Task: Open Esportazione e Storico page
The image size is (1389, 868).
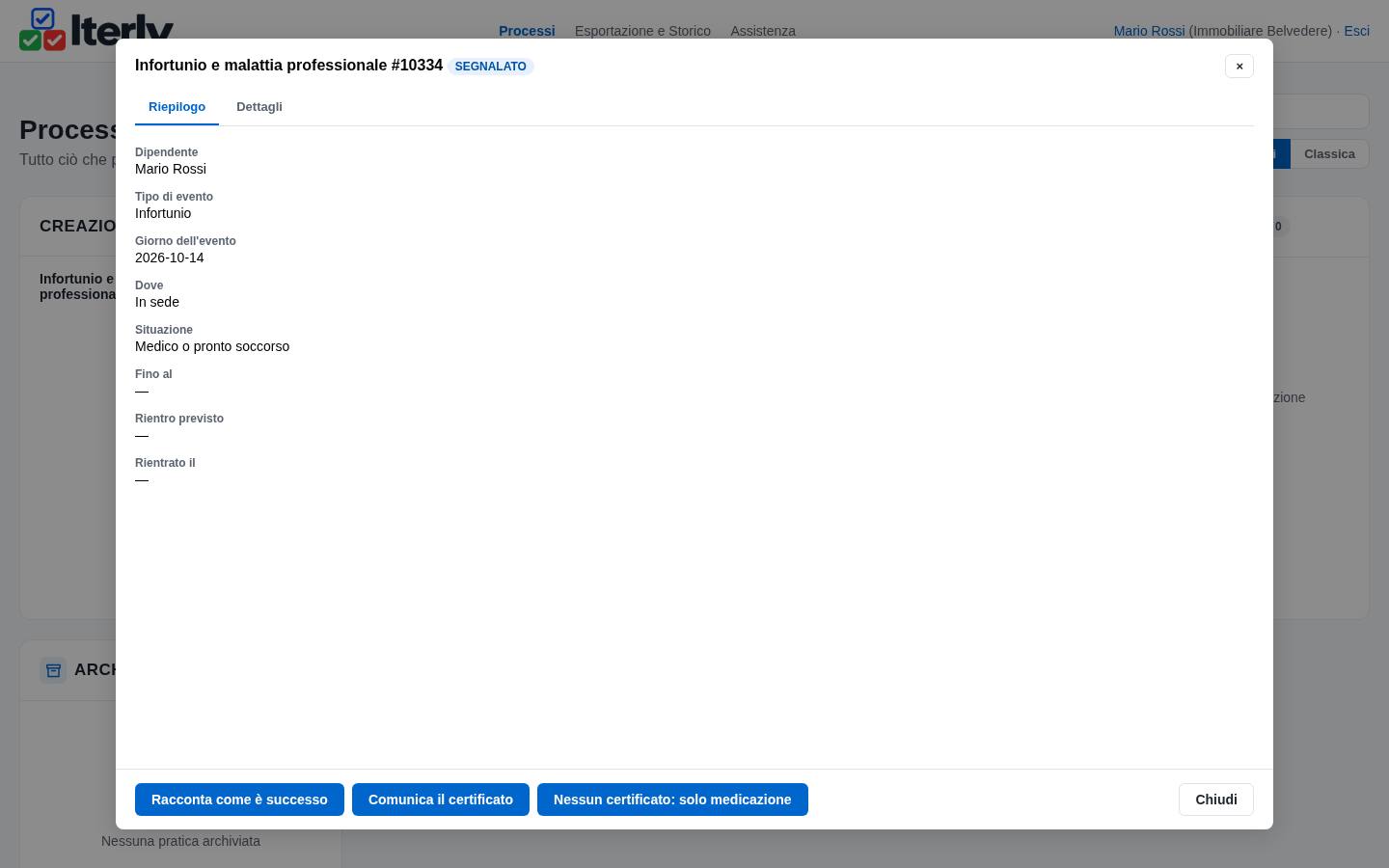Action: 642,31
